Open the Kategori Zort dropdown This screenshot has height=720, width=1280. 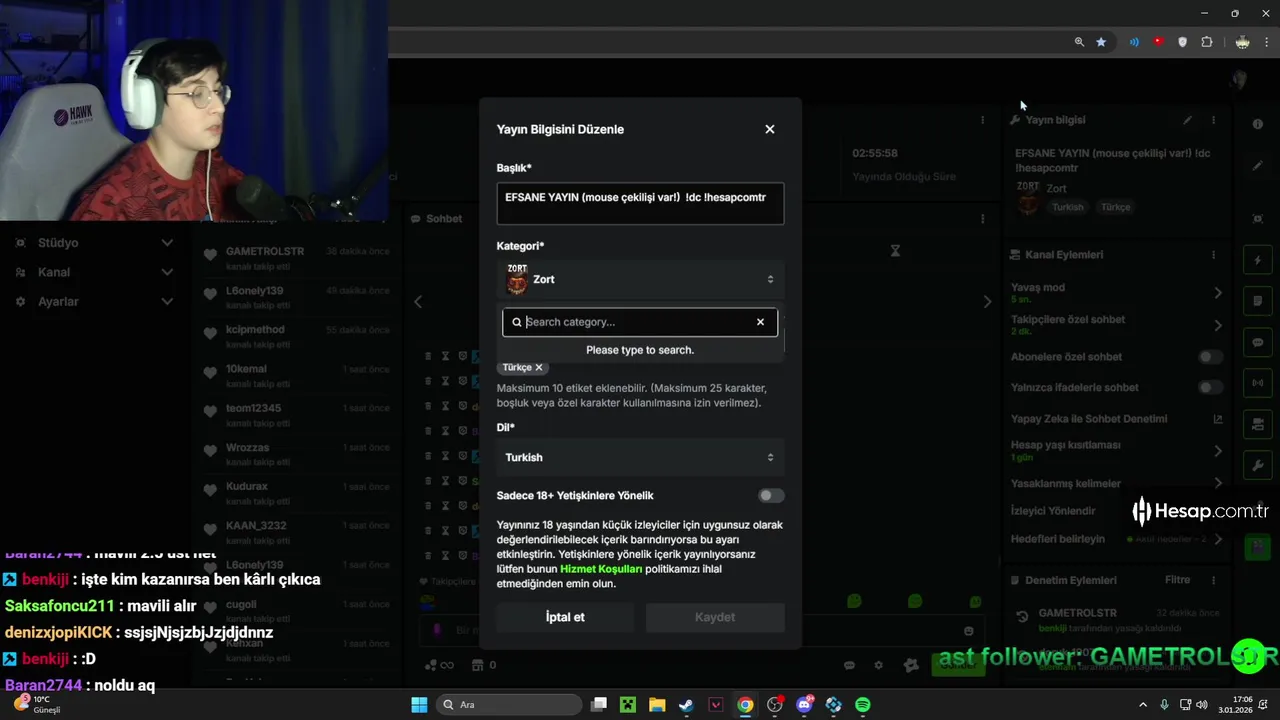[x=640, y=279]
